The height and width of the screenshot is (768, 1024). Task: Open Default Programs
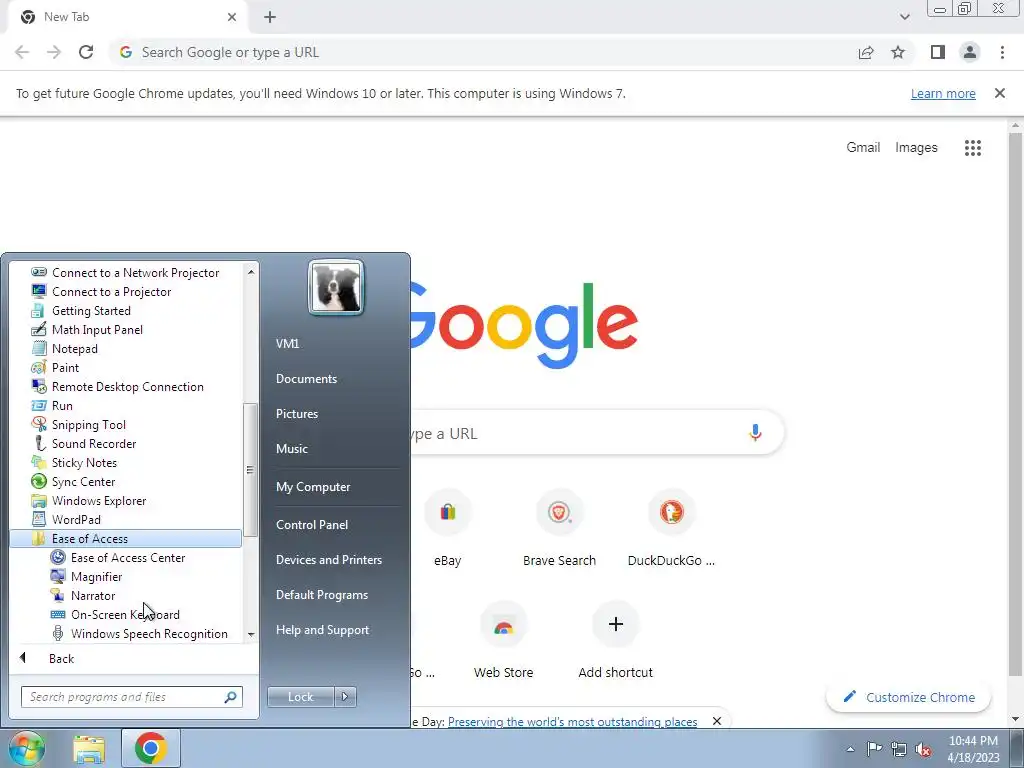(x=321, y=595)
